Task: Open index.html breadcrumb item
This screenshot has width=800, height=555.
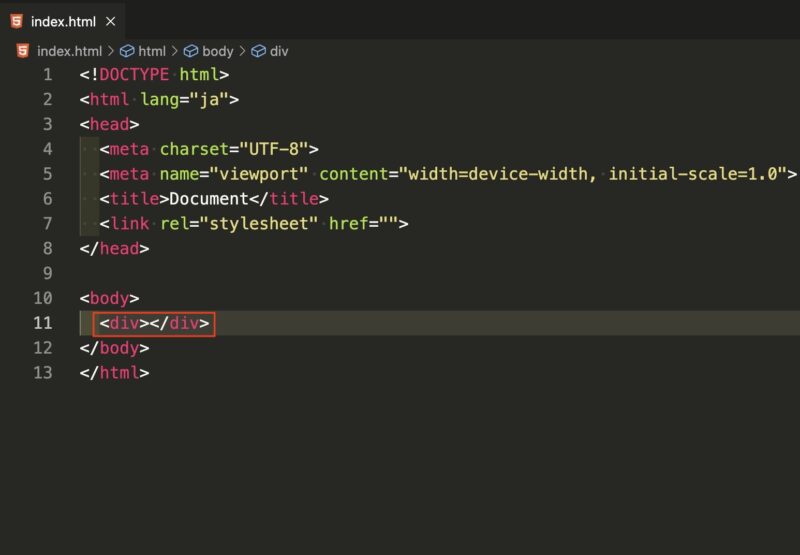Action: tap(69, 51)
